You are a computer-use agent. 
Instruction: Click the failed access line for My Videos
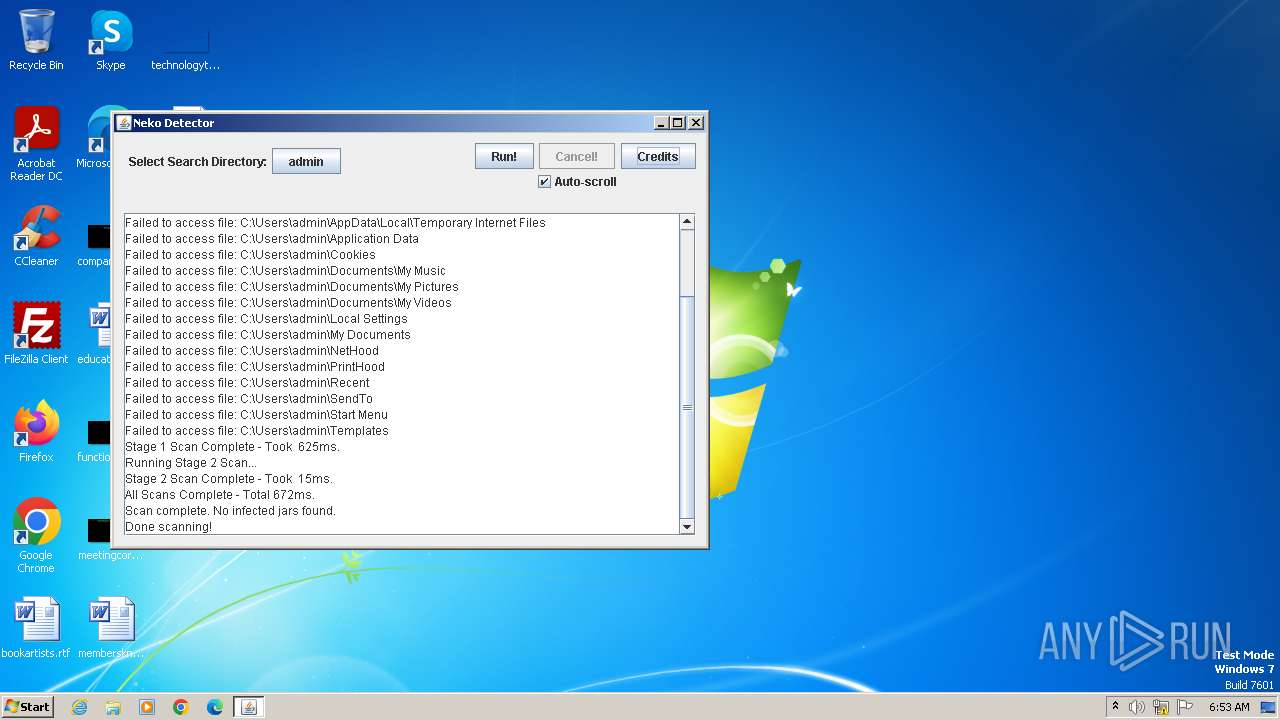(x=288, y=303)
